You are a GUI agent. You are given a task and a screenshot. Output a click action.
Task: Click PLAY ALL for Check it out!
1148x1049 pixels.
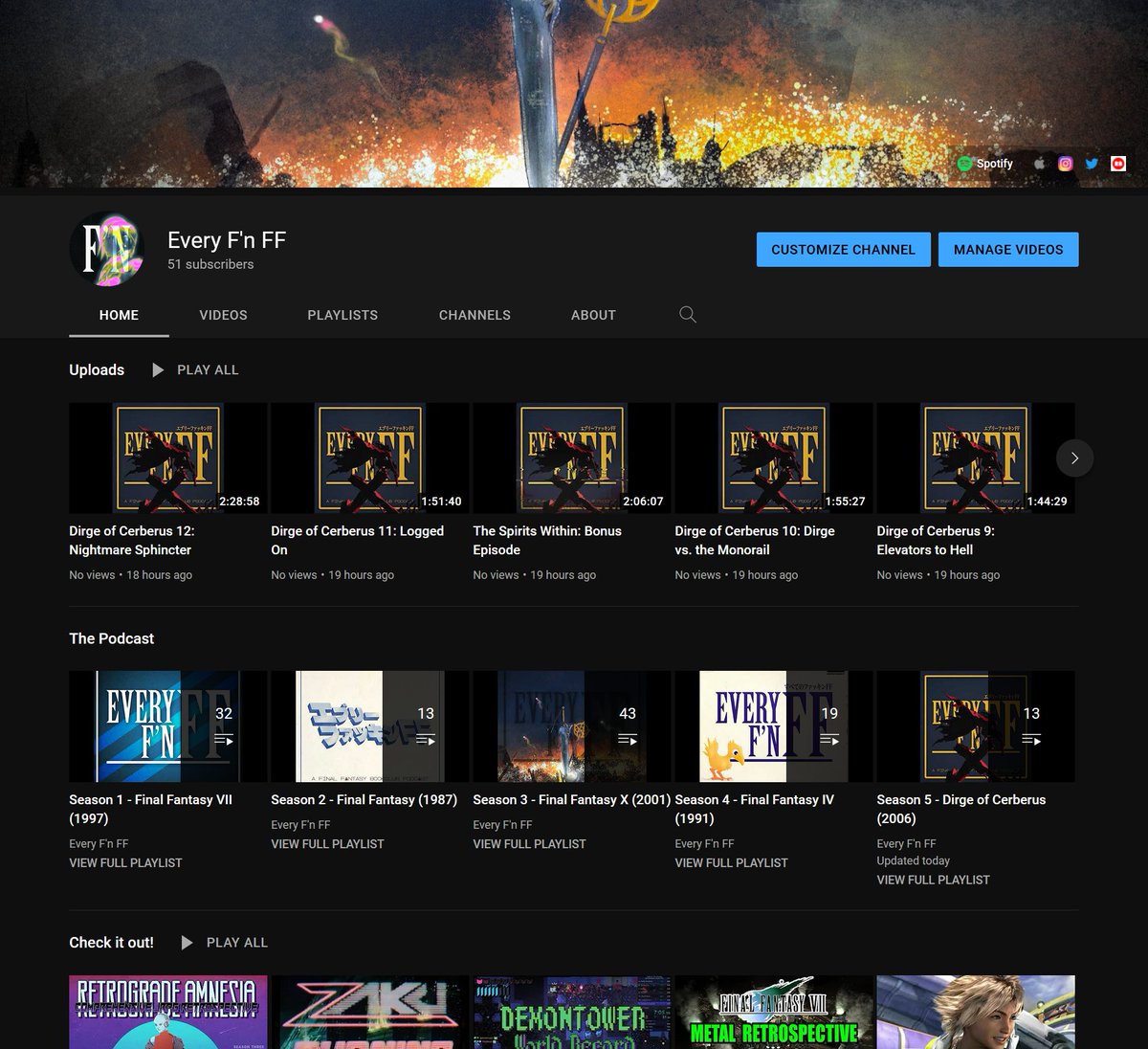click(x=236, y=943)
